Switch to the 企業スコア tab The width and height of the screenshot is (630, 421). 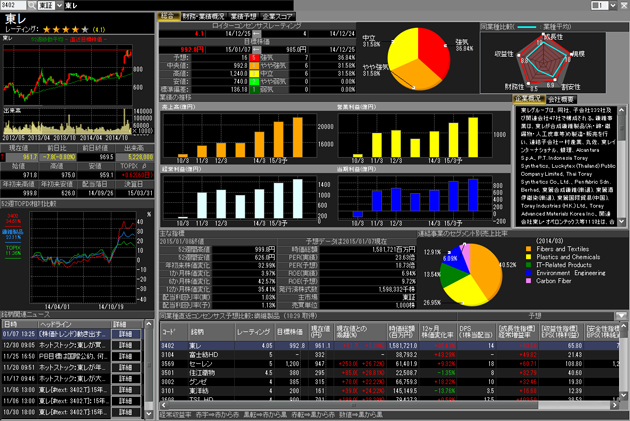[278, 16]
